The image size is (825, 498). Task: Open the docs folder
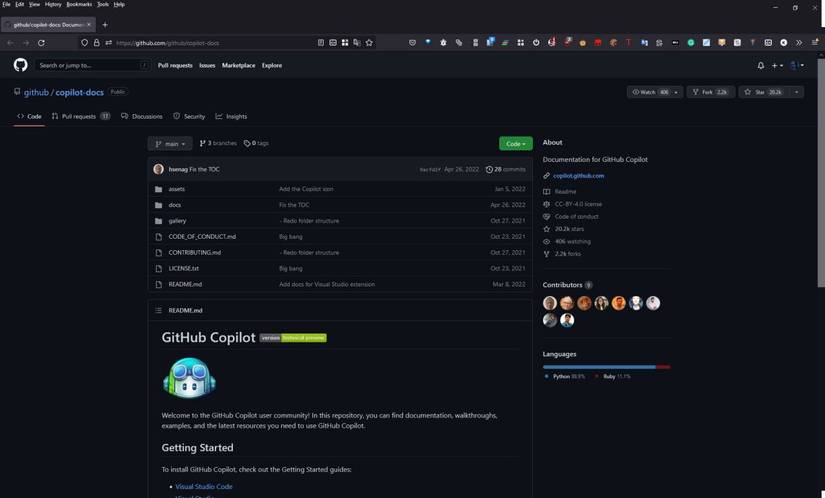click(x=175, y=205)
